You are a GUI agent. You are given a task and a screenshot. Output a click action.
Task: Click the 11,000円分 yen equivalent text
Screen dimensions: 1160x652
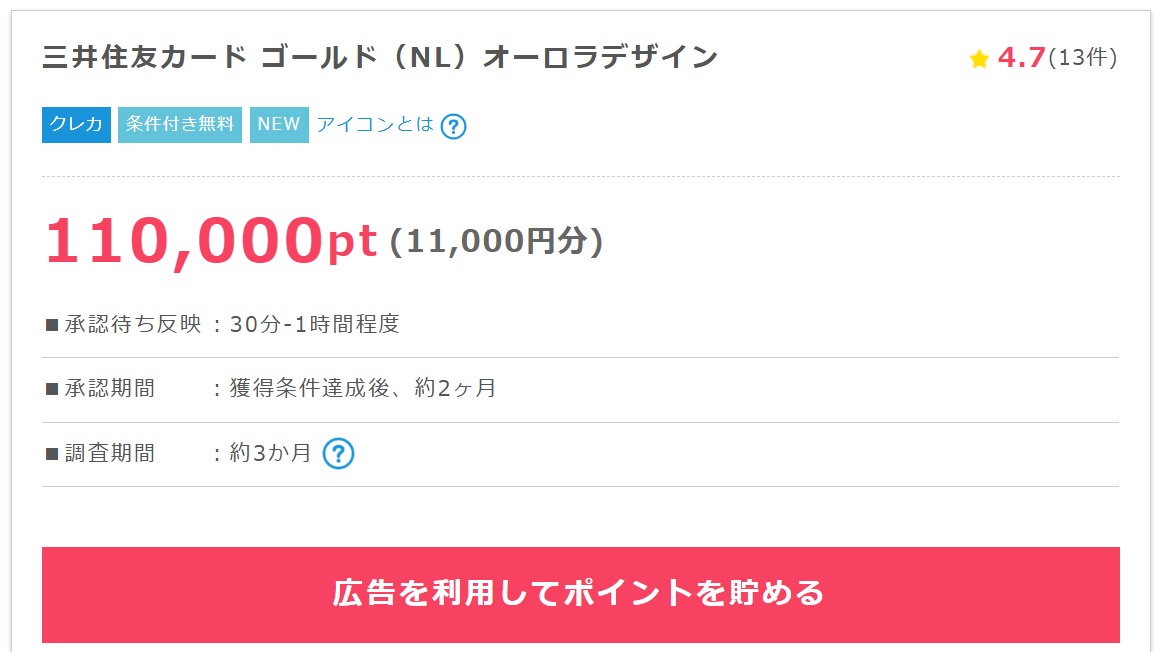coord(496,241)
